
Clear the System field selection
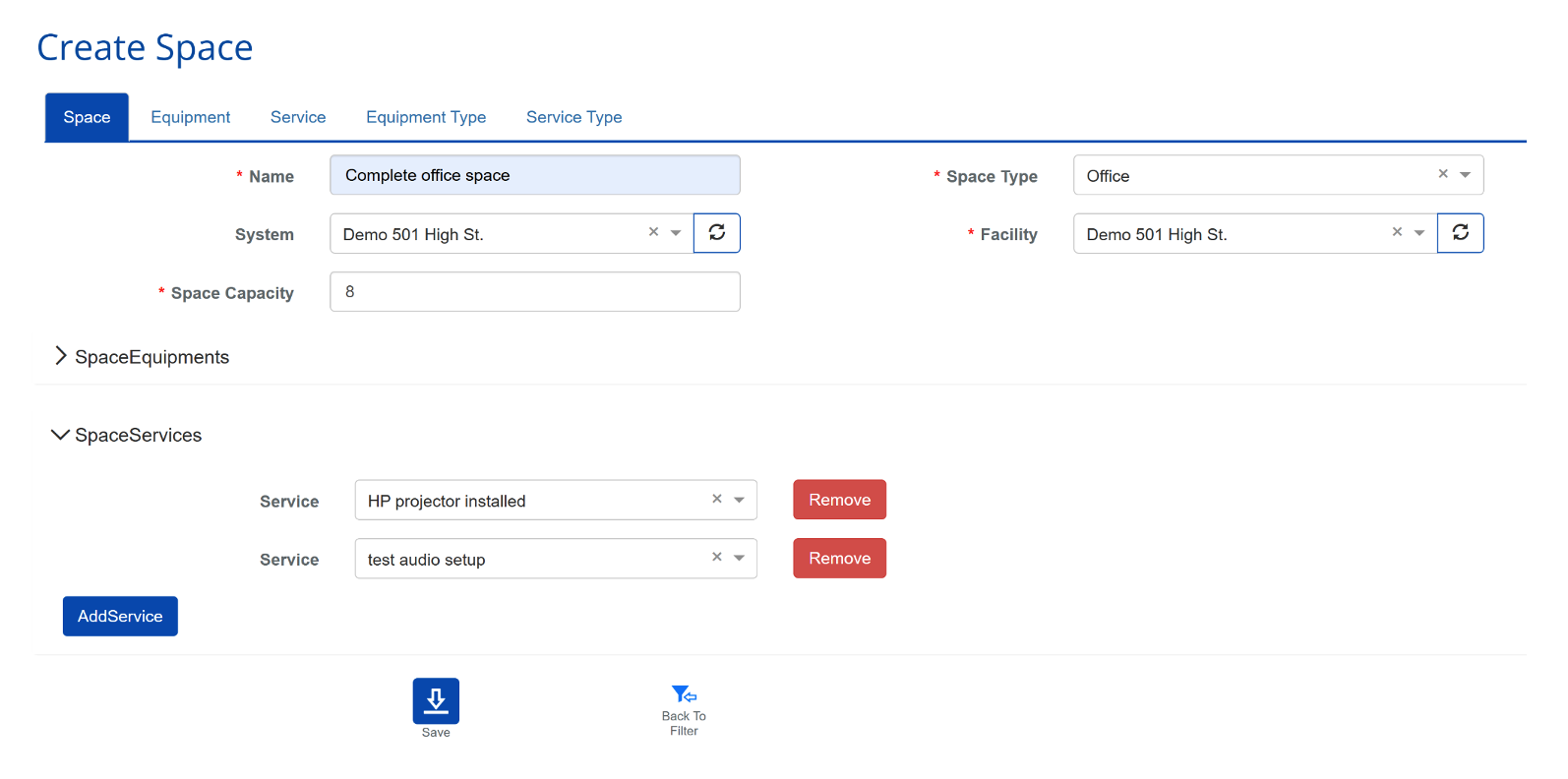click(653, 232)
